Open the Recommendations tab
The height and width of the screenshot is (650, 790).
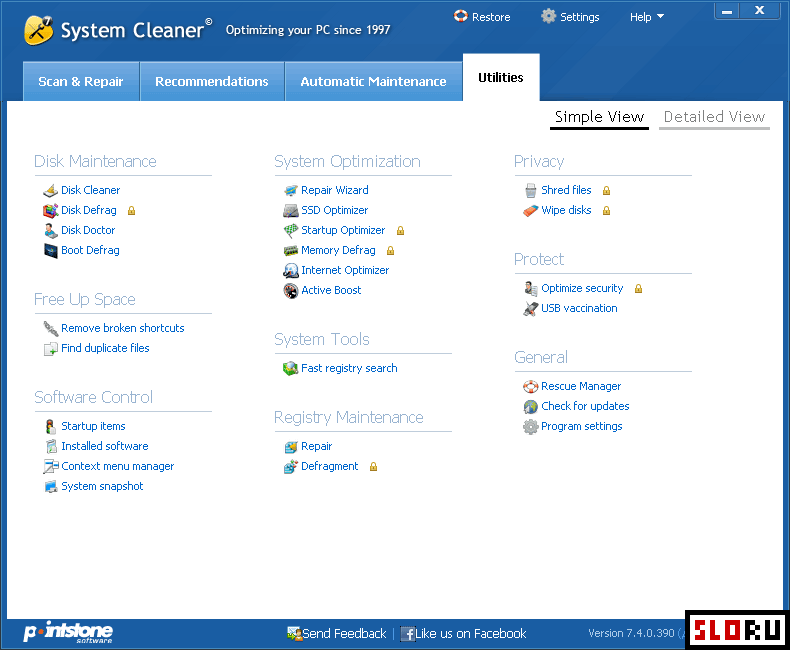pos(212,82)
